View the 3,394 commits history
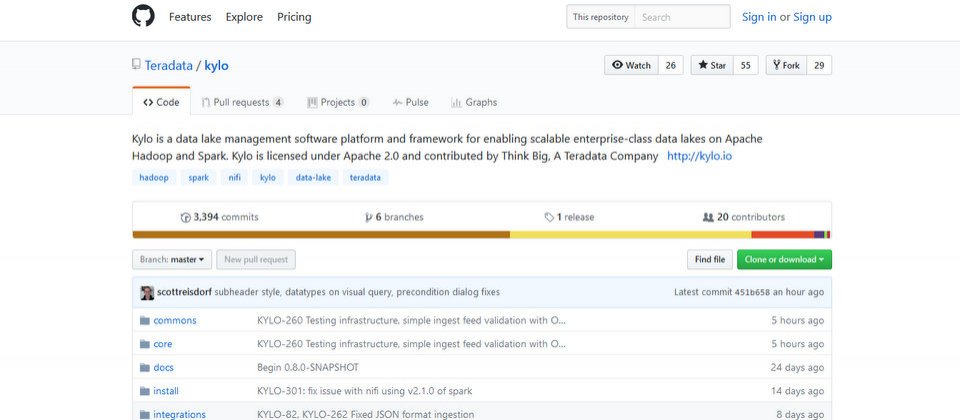Image resolution: width=960 pixels, height=420 pixels. point(219,217)
